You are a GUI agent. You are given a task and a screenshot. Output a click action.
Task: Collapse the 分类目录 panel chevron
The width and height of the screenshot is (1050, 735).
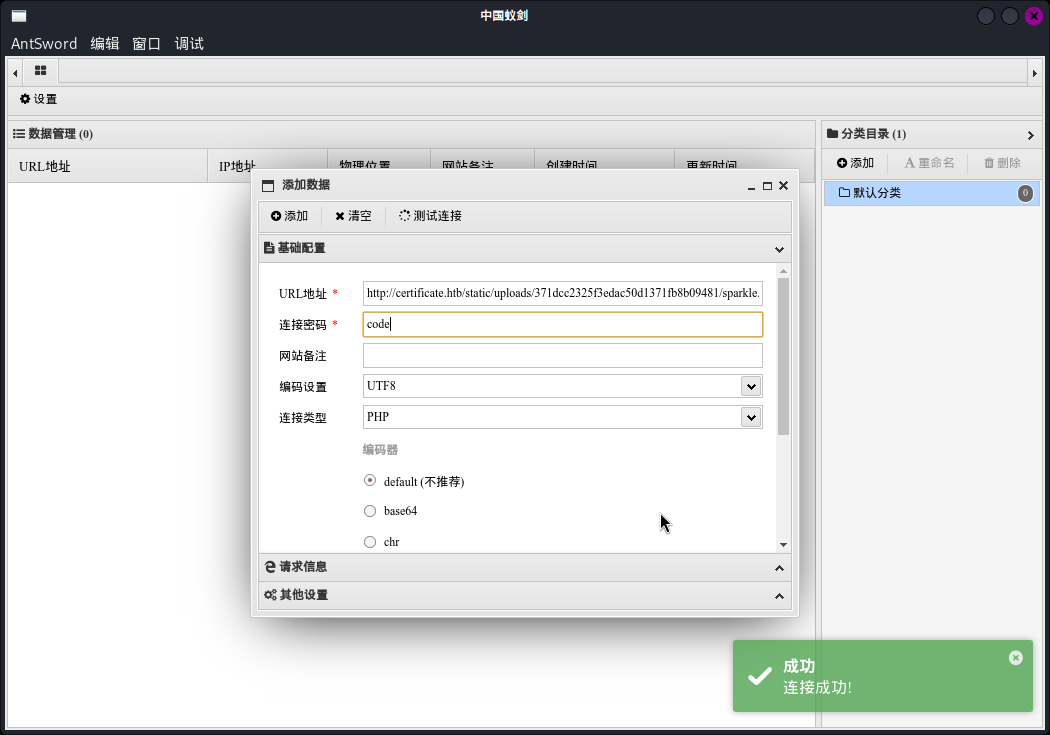pos(1031,135)
